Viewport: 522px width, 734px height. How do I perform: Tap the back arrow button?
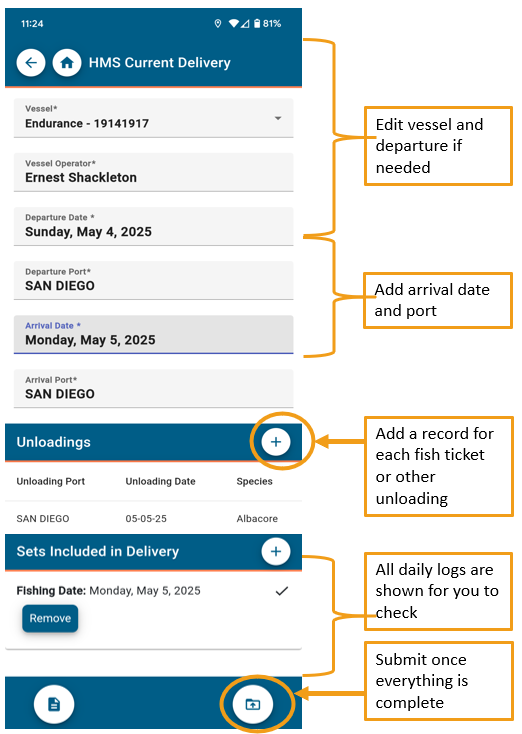point(31,63)
